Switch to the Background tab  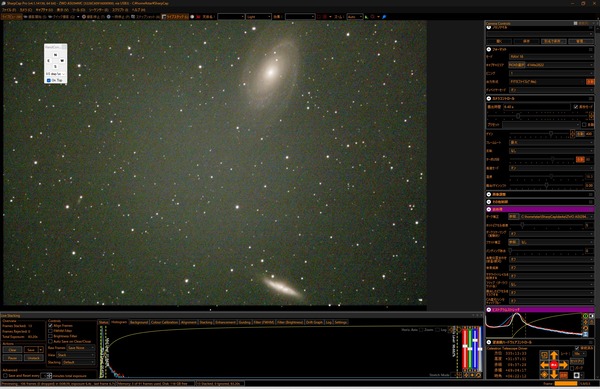139,322
